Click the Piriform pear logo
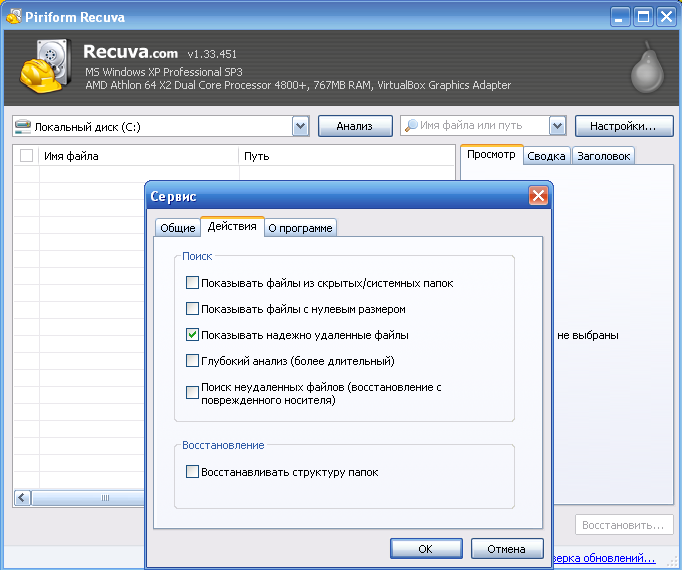 click(648, 67)
